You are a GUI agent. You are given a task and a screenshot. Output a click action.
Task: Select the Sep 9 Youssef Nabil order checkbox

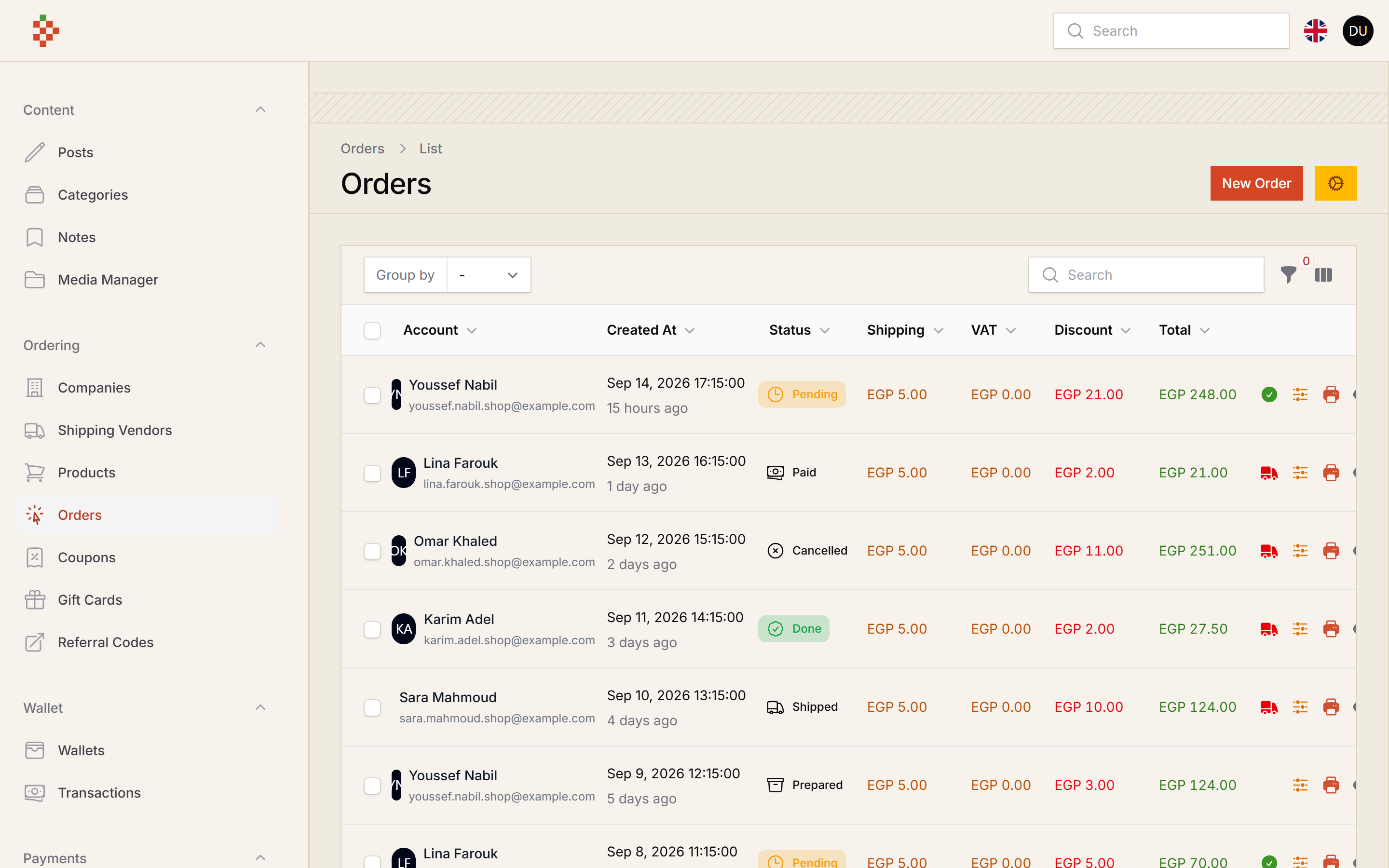[372, 786]
